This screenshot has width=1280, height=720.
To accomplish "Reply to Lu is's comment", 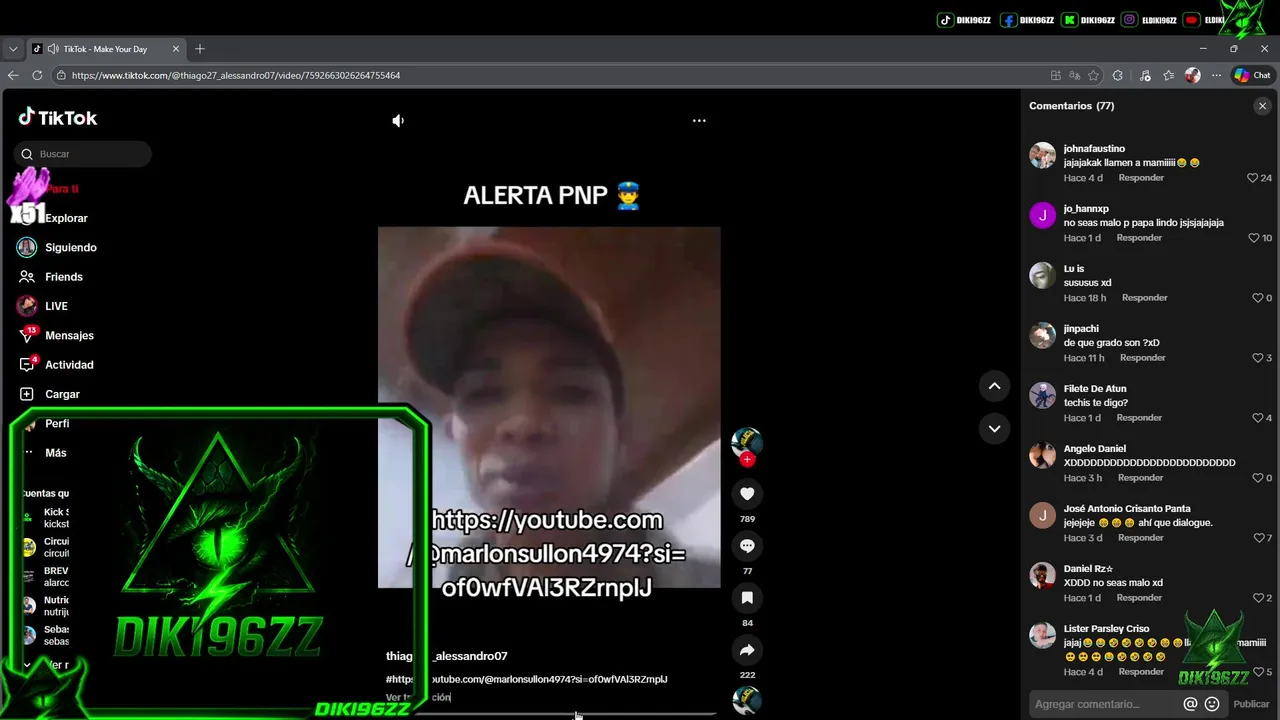I will [x=1145, y=298].
